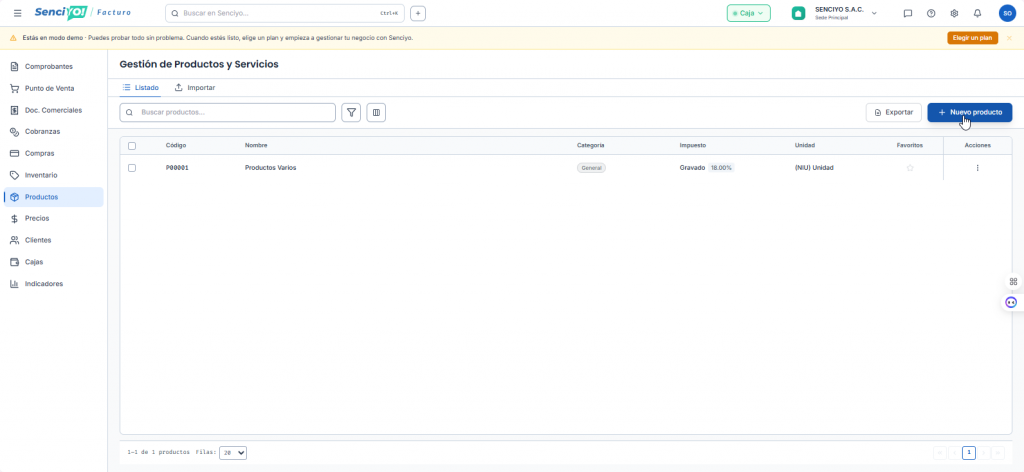The image size is (1024, 472).
Task: Check the Productos Varios row checkbox
Action: click(132, 168)
